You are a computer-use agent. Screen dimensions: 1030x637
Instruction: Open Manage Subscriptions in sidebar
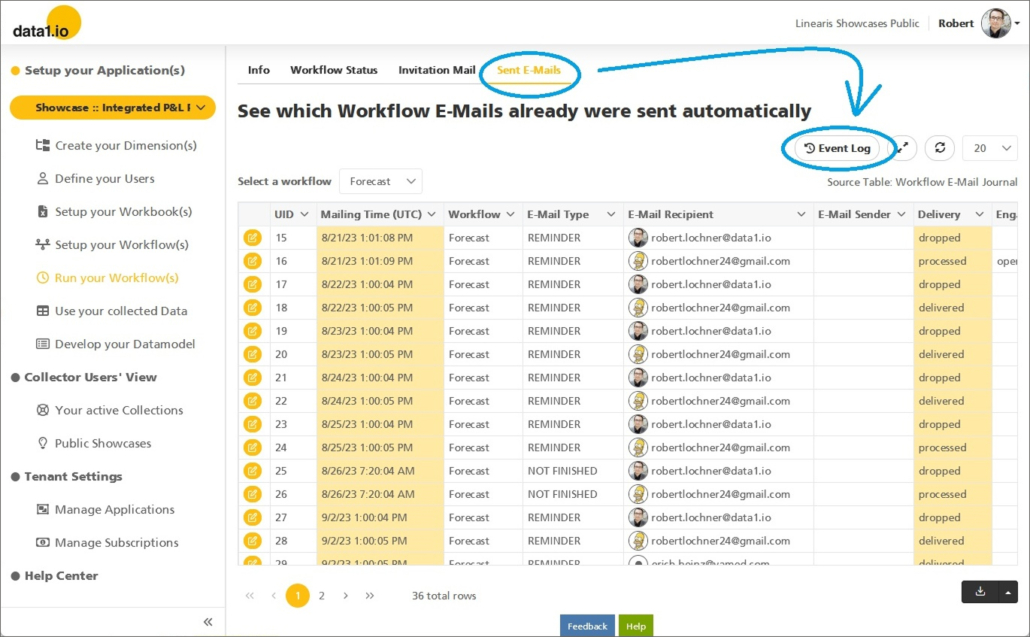(116, 542)
